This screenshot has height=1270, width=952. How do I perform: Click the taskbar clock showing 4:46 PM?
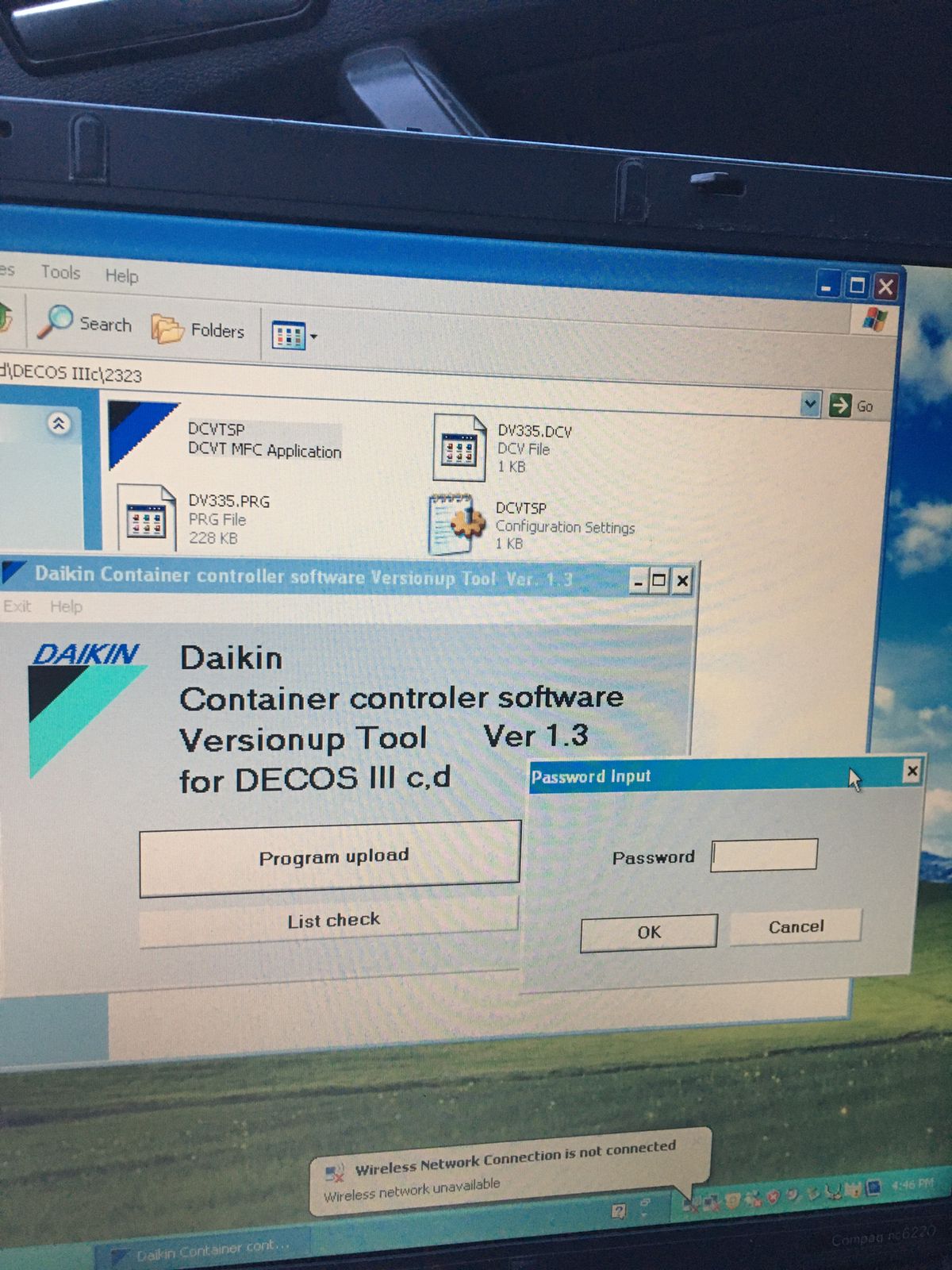tap(912, 1184)
